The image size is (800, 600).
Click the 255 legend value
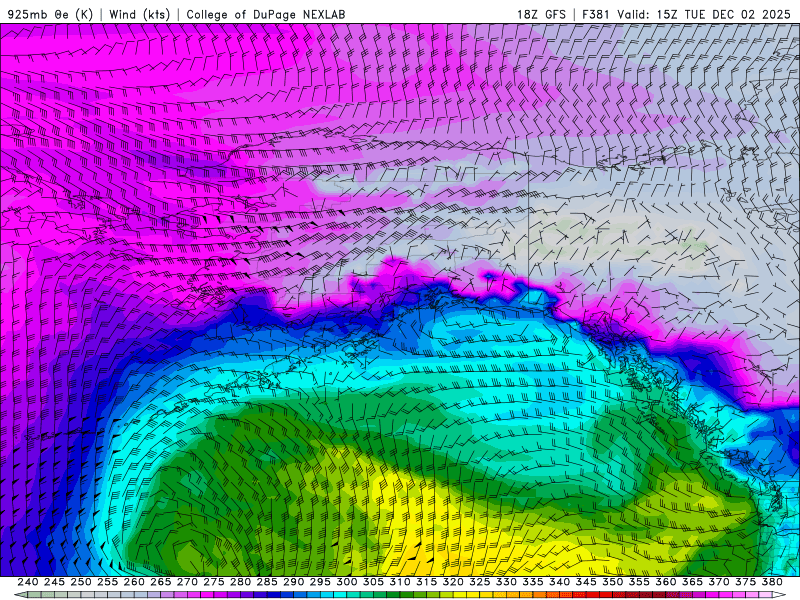click(x=107, y=582)
